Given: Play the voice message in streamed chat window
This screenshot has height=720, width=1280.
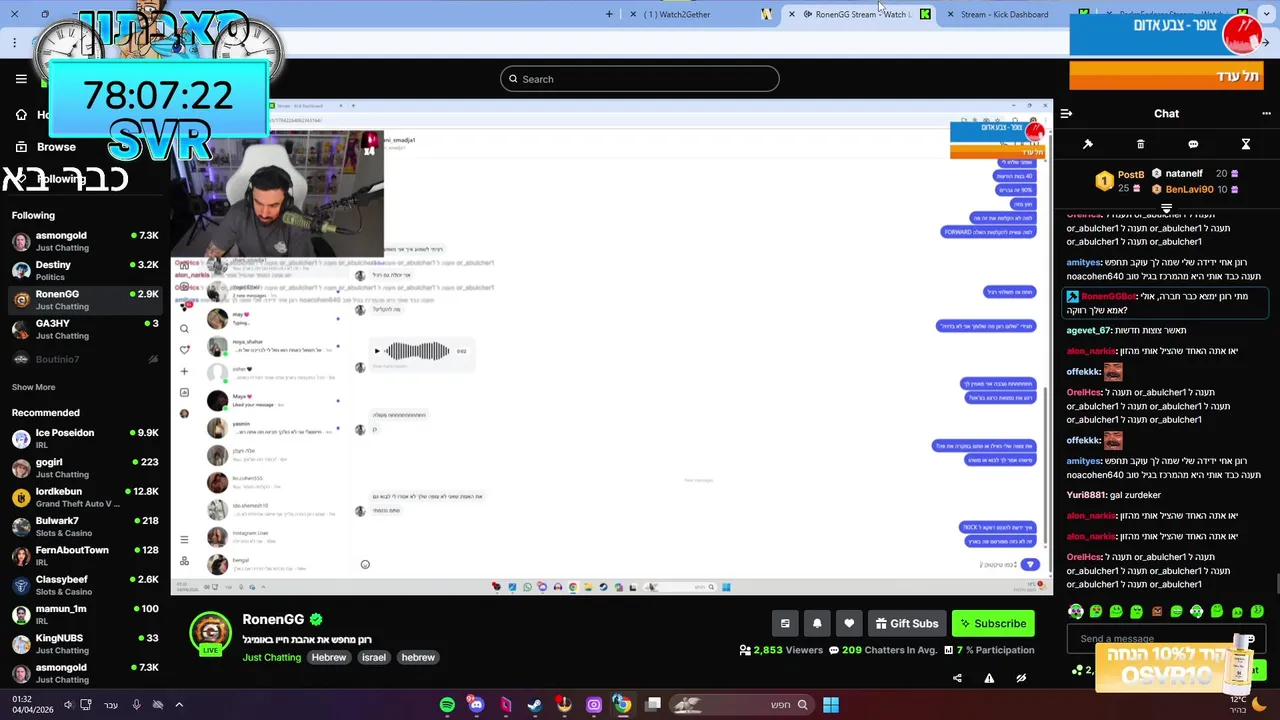Looking at the screenshot, I should coord(377,351).
